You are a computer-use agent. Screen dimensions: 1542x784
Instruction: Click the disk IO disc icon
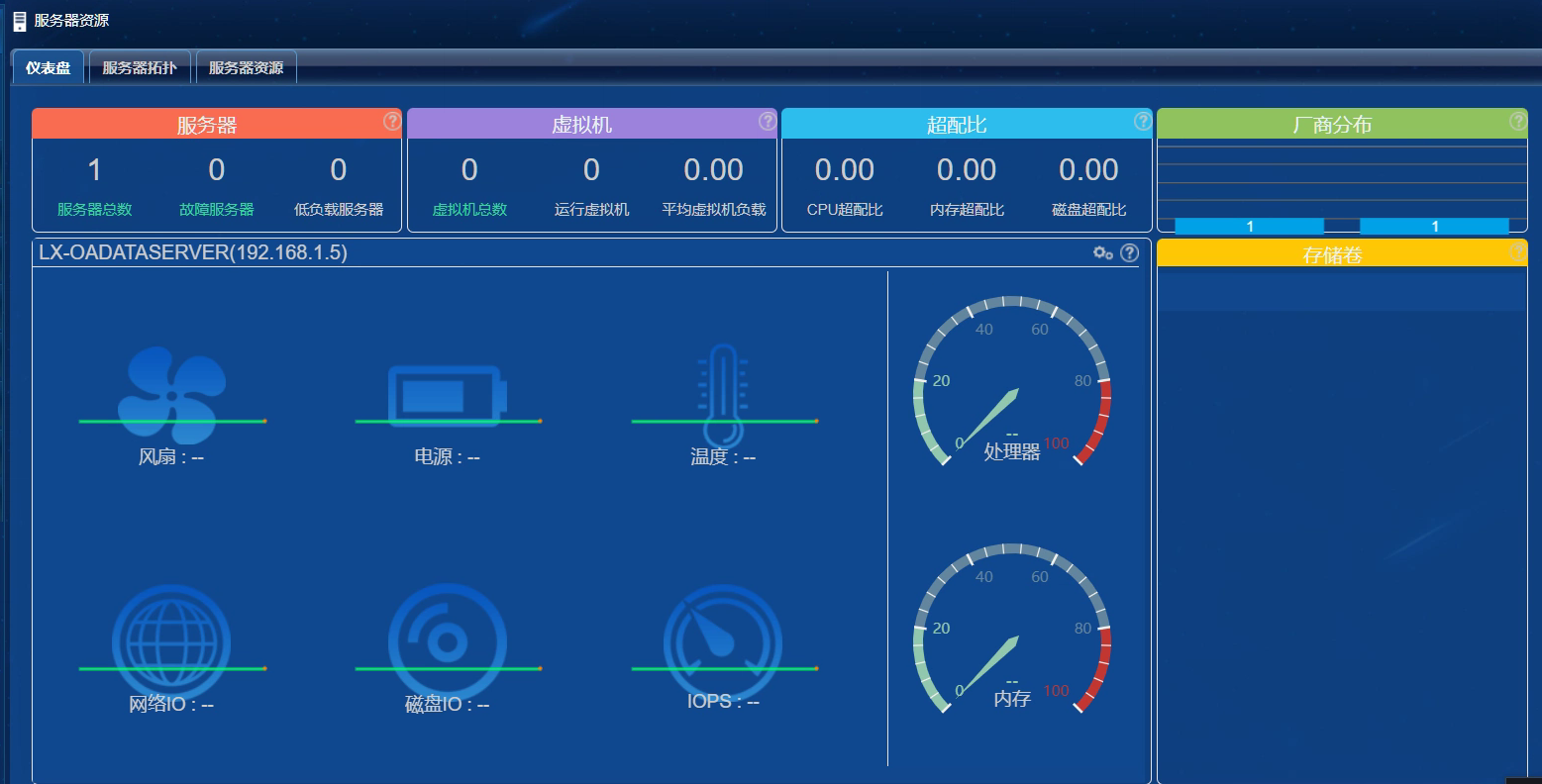pyautogui.click(x=448, y=643)
